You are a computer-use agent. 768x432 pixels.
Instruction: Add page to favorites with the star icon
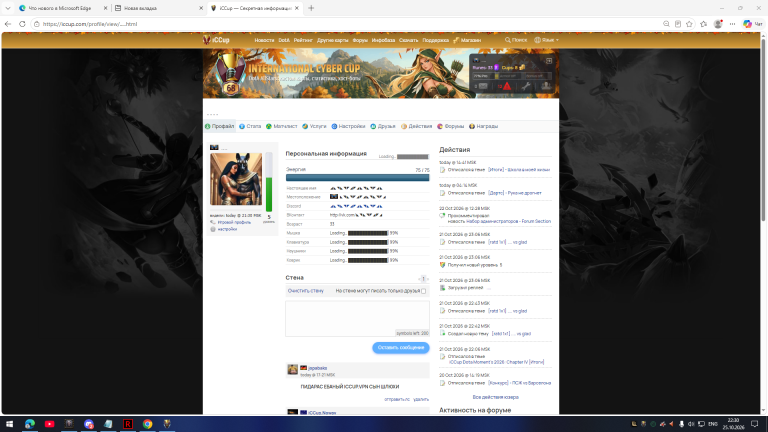[x=690, y=24]
